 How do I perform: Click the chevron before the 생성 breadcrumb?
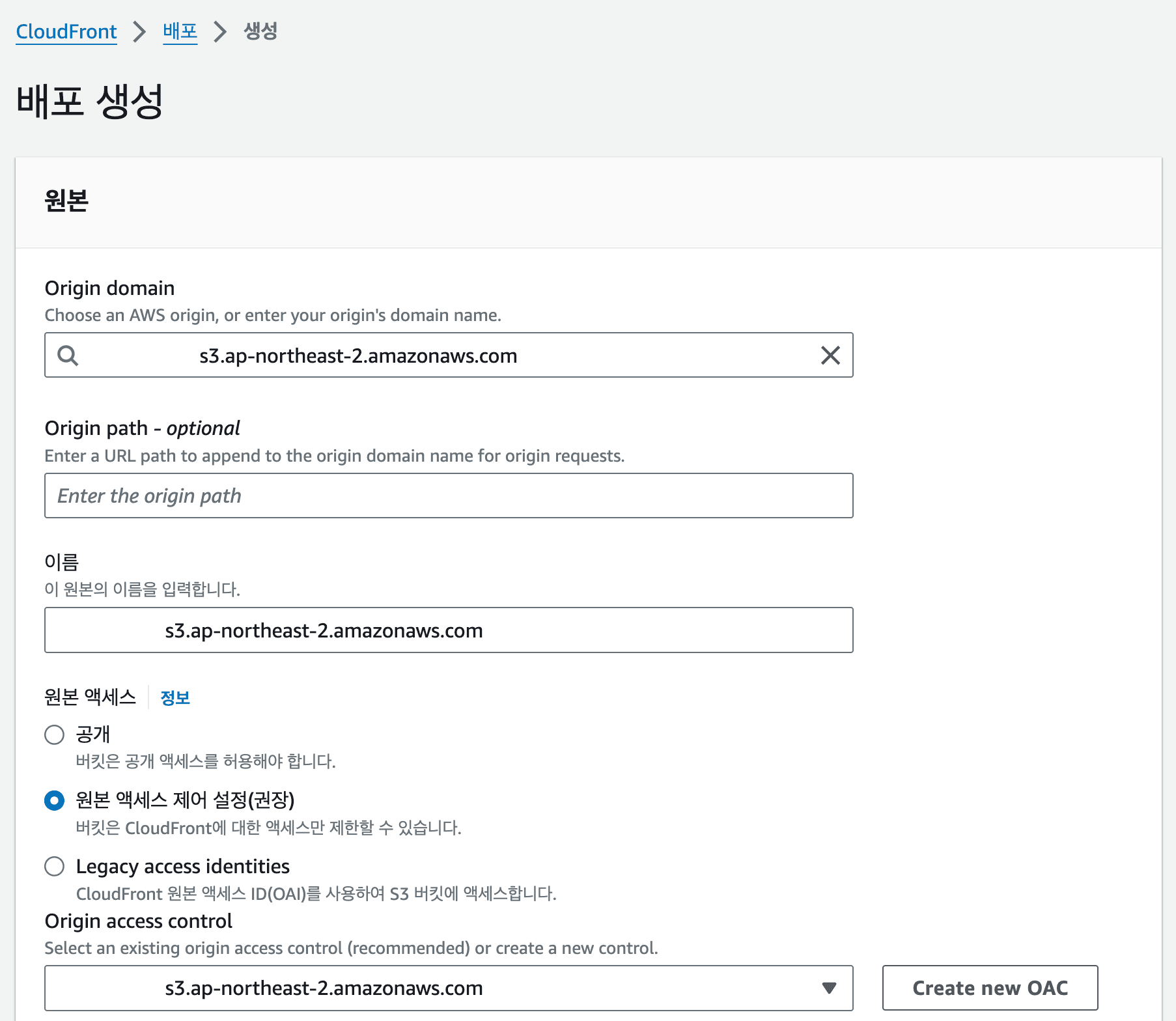click(221, 31)
